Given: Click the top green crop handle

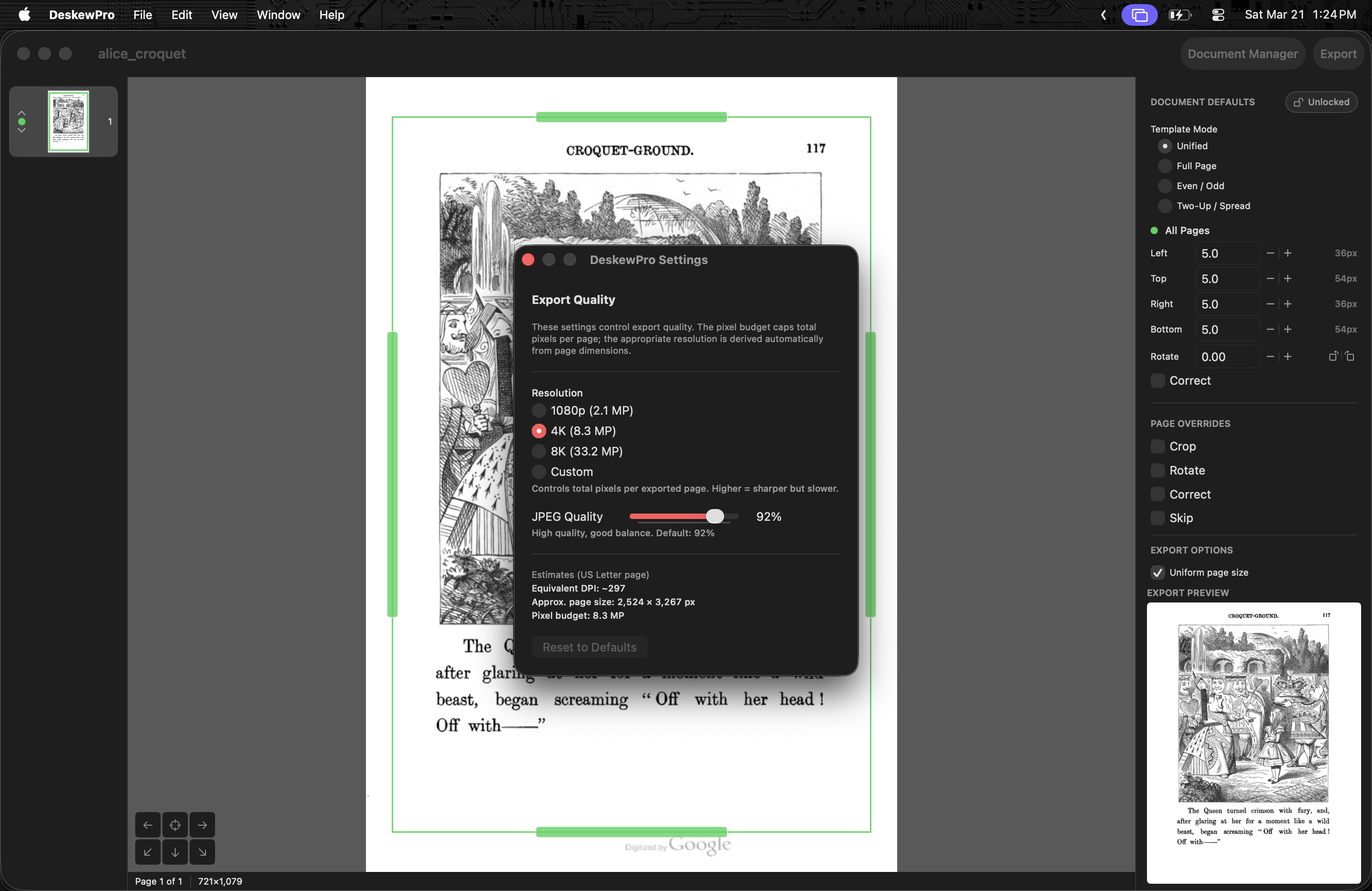Looking at the screenshot, I should (x=631, y=117).
